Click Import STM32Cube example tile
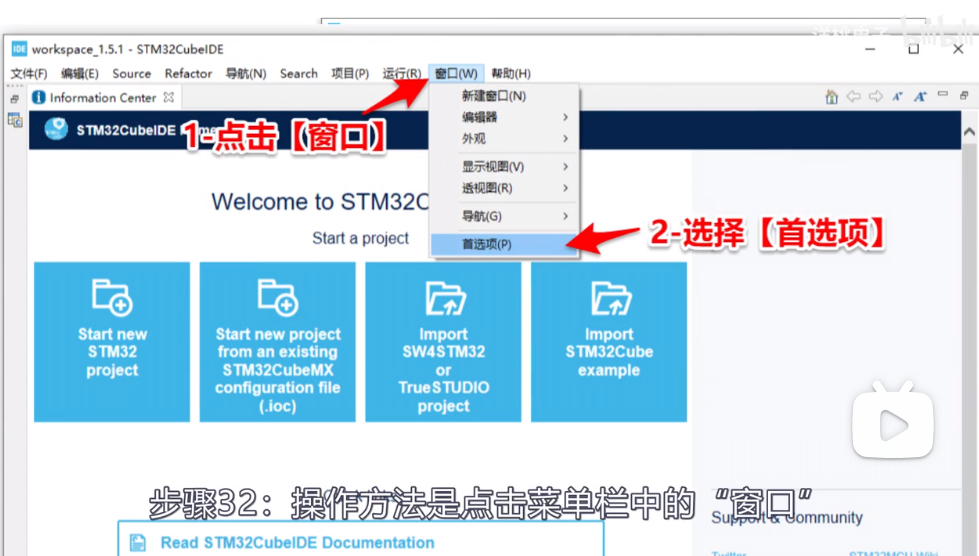Image resolution: width=979 pixels, height=556 pixels. (x=609, y=342)
